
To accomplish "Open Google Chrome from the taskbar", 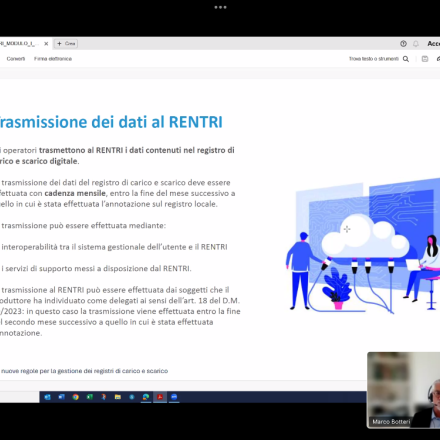I will (x=75, y=397).
